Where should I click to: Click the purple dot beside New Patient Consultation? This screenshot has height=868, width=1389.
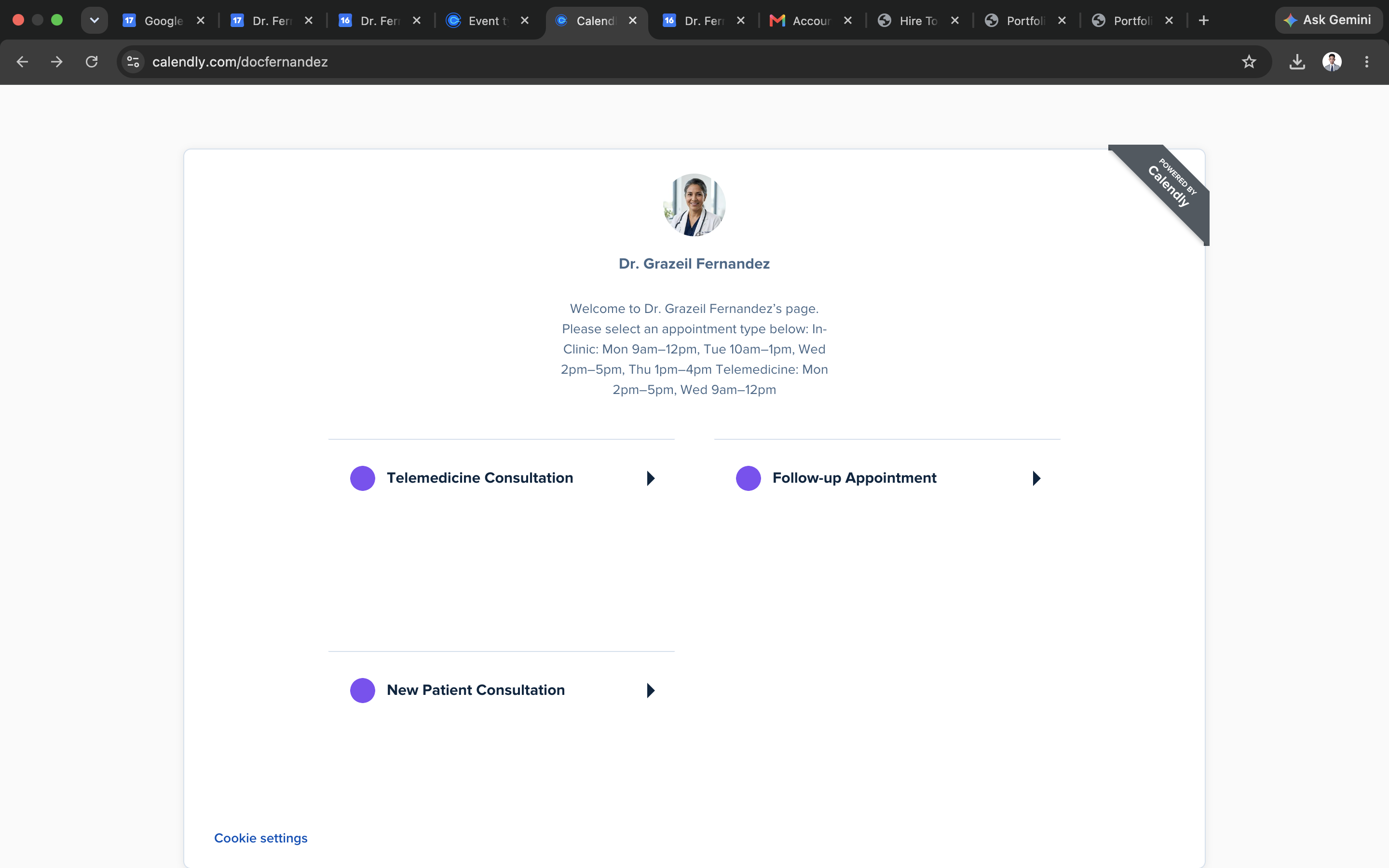[363, 690]
